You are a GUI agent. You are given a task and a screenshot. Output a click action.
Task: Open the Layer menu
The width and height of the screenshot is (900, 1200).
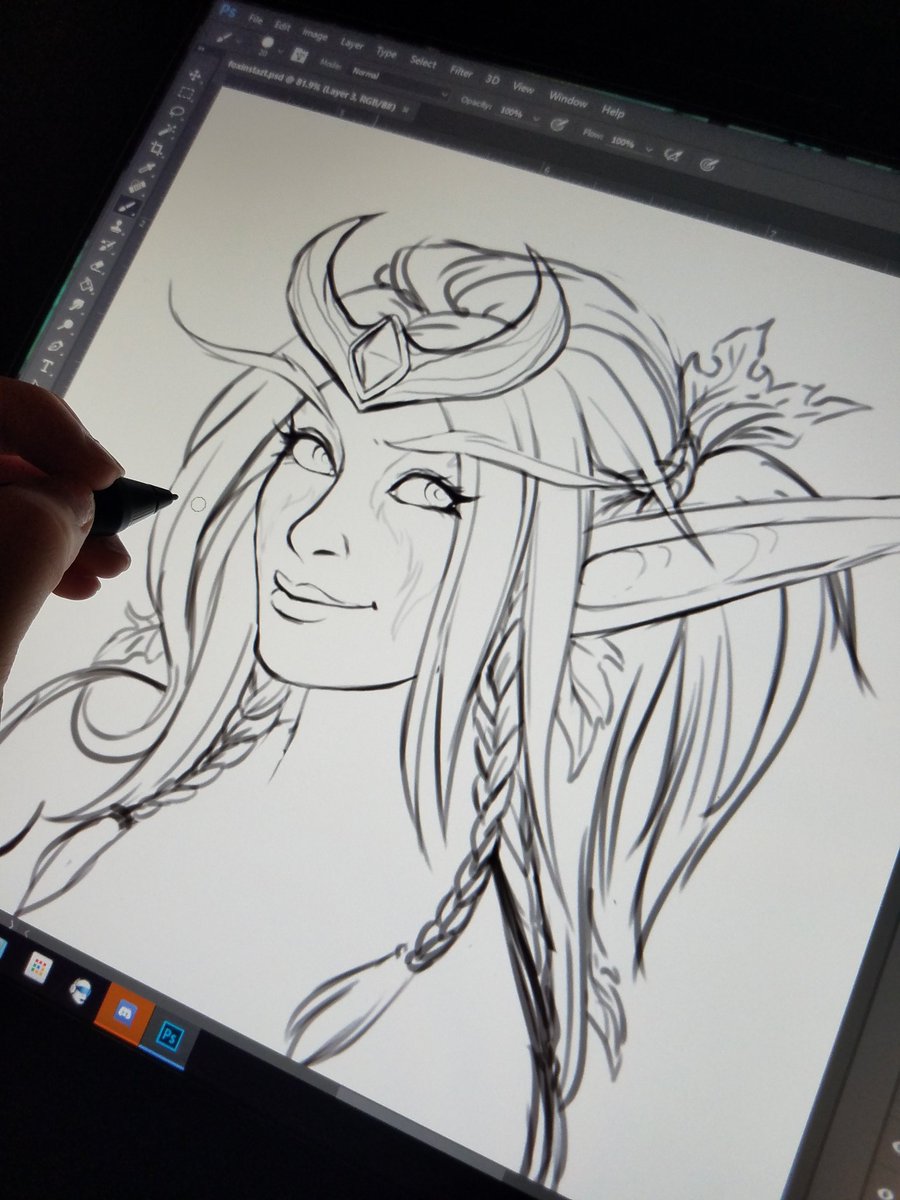pos(352,44)
